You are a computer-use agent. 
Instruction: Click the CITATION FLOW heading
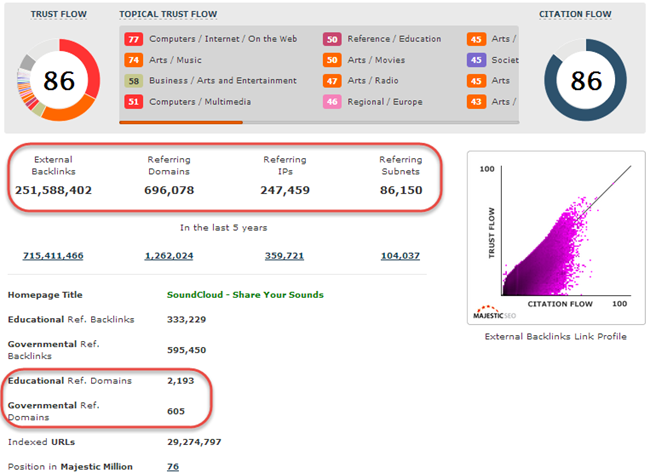[575, 14]
